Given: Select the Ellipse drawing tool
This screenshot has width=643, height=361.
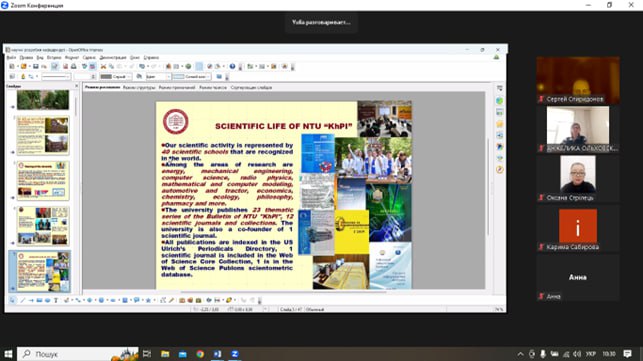Looking at the screenshot, I should pyautogui.click(x=47, y=300).
